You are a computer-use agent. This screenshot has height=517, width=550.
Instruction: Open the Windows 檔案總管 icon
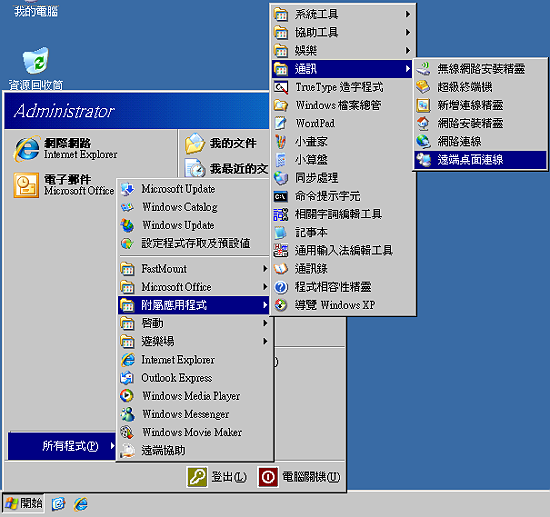click(281, 105)
